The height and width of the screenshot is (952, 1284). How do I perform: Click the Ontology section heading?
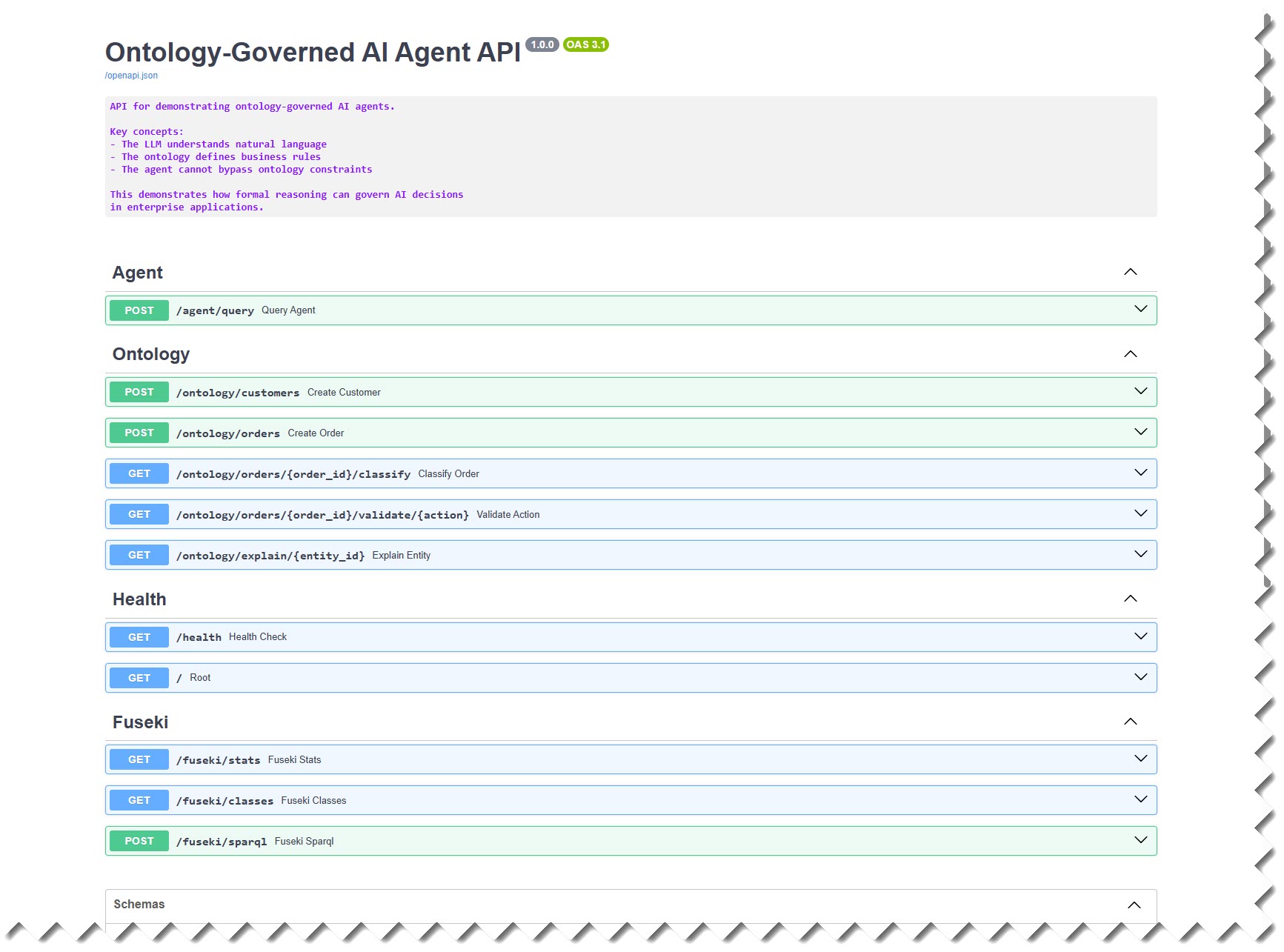(151, 354)
